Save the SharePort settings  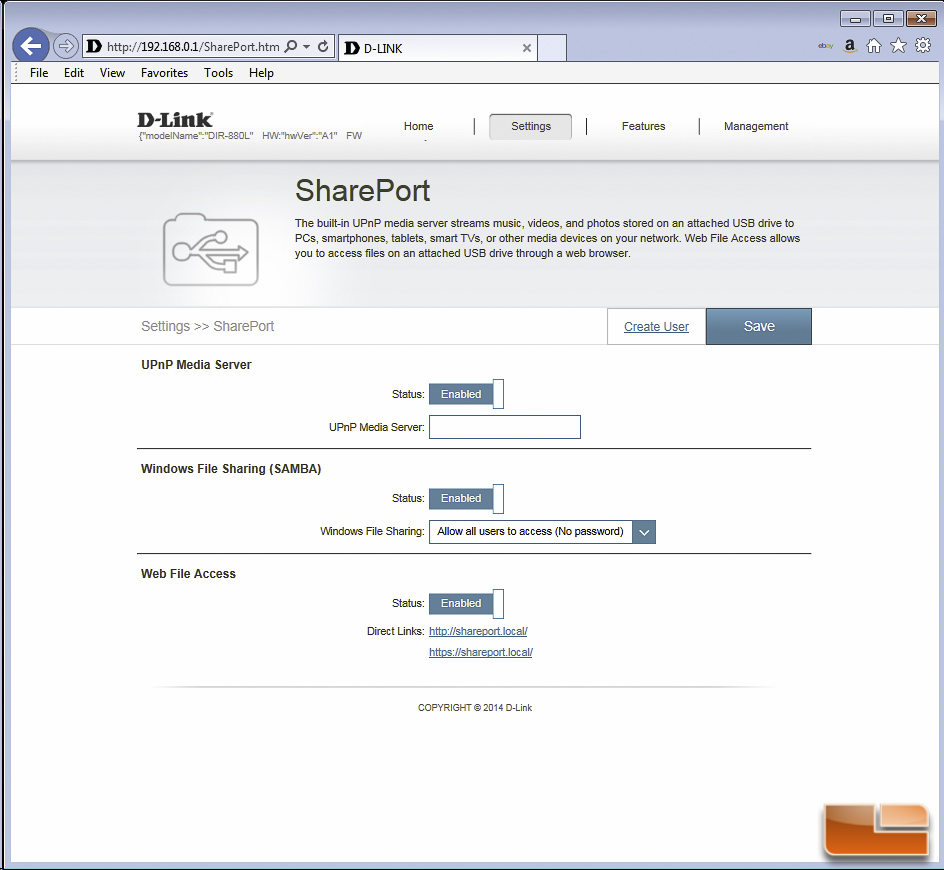(759, 326)
